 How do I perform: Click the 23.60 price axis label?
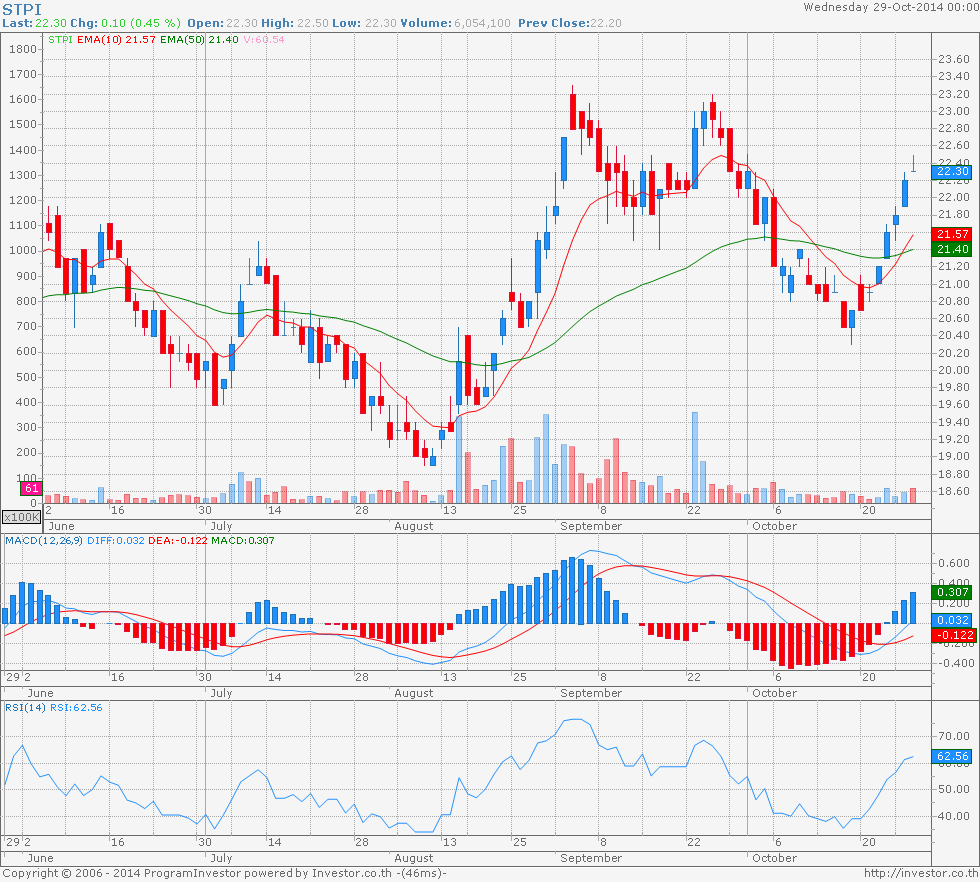click(x=954, y=59)
